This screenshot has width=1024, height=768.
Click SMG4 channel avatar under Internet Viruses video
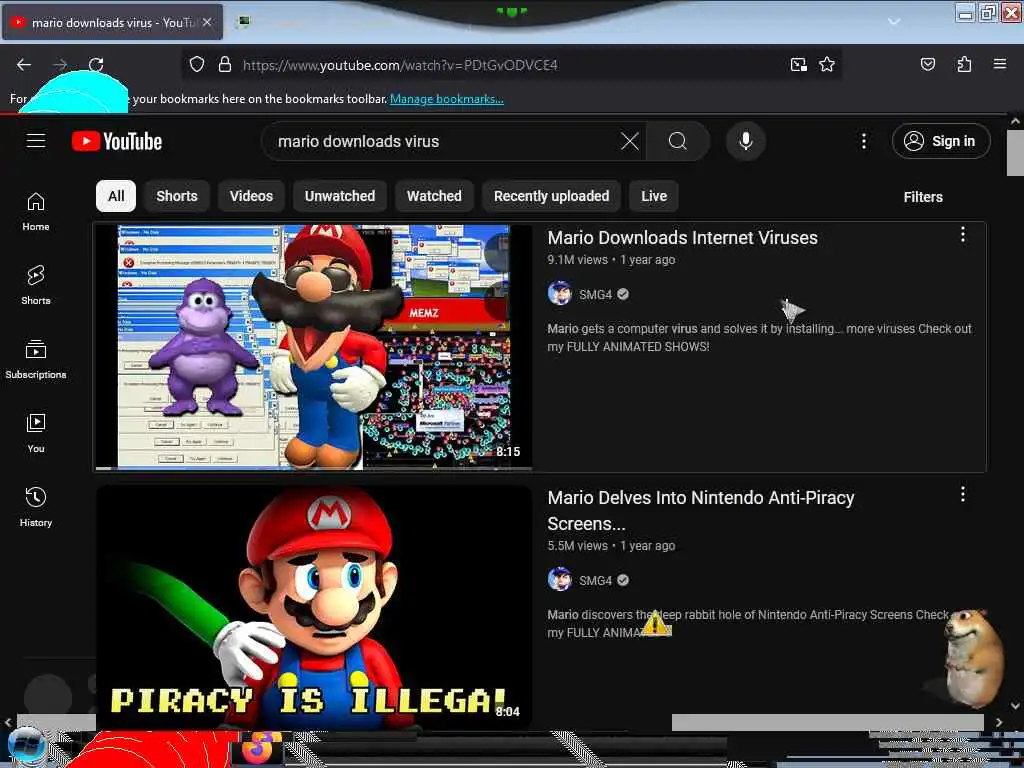(560, 294)
